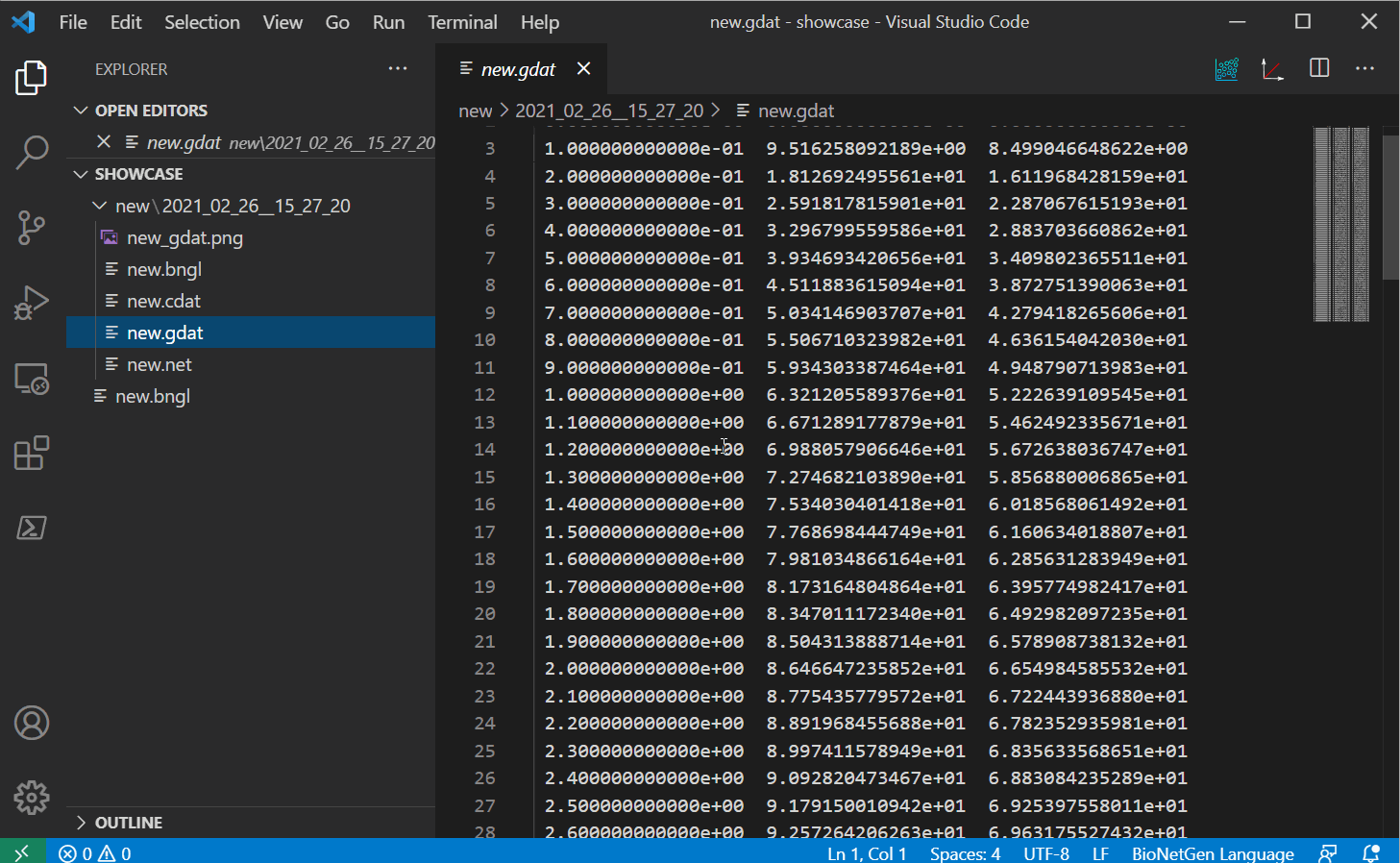The height and width of the screenshot is (863, 1400).
Task: Open the Run and Debug view
Action: (x=32, y=303)
